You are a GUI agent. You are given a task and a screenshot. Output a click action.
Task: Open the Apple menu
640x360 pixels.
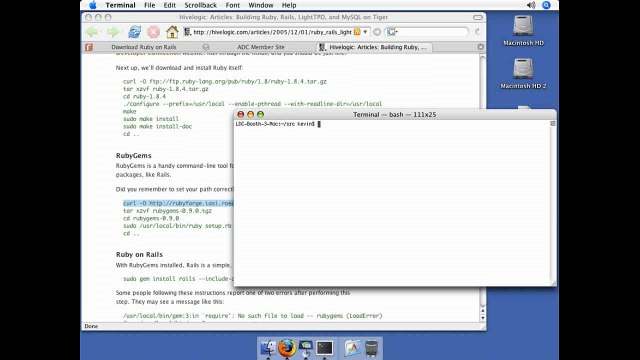93,5
